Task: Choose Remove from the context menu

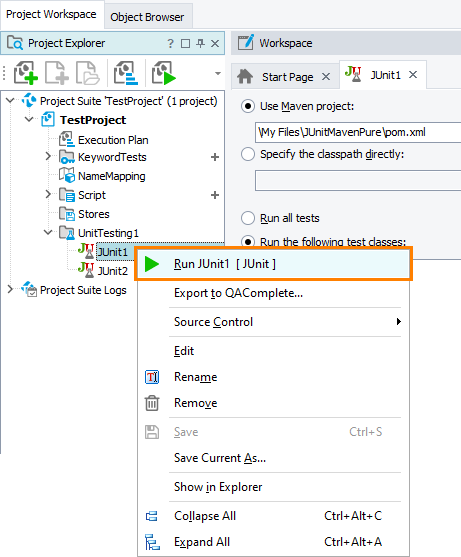Action: point(273,403)
